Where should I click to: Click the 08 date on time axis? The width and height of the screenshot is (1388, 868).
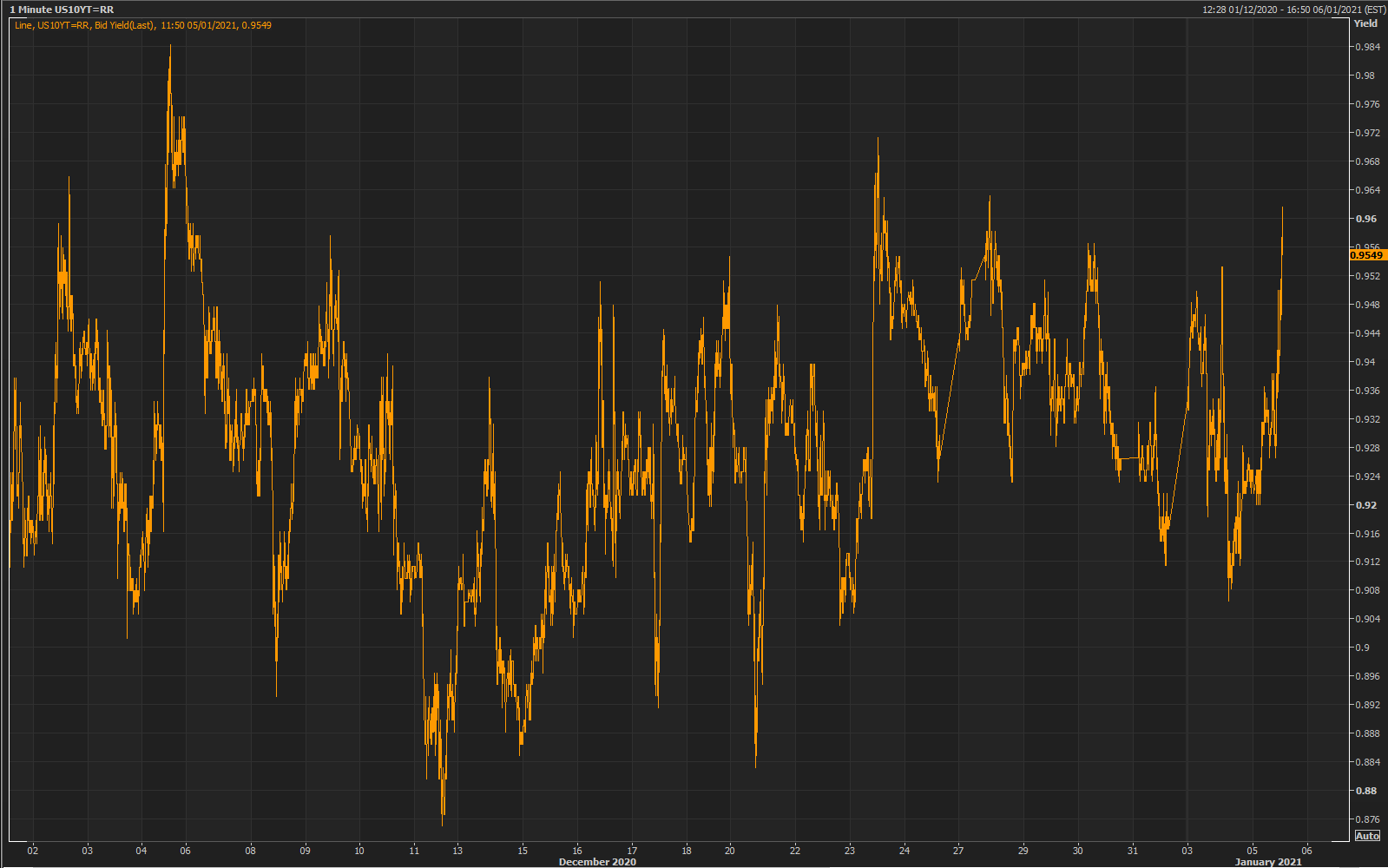(251, 851)
